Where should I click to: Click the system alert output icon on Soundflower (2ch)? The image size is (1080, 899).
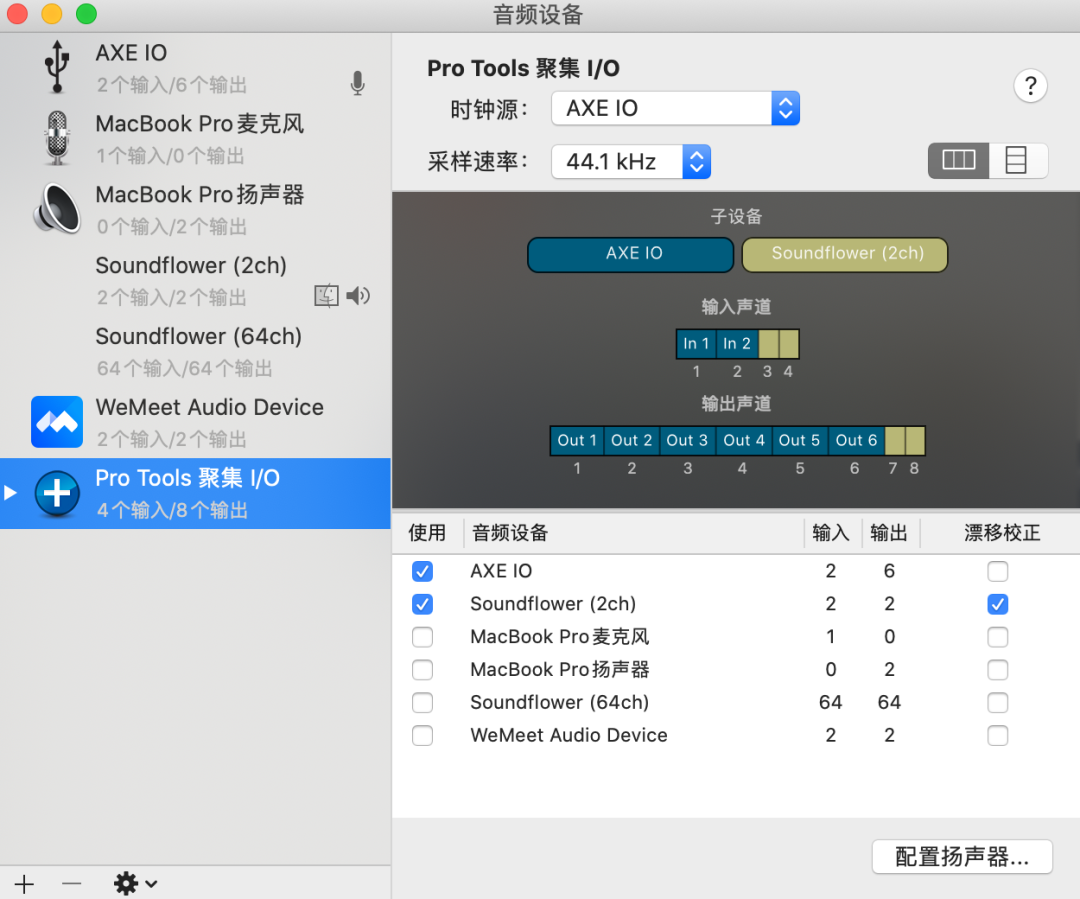(326, 296)
